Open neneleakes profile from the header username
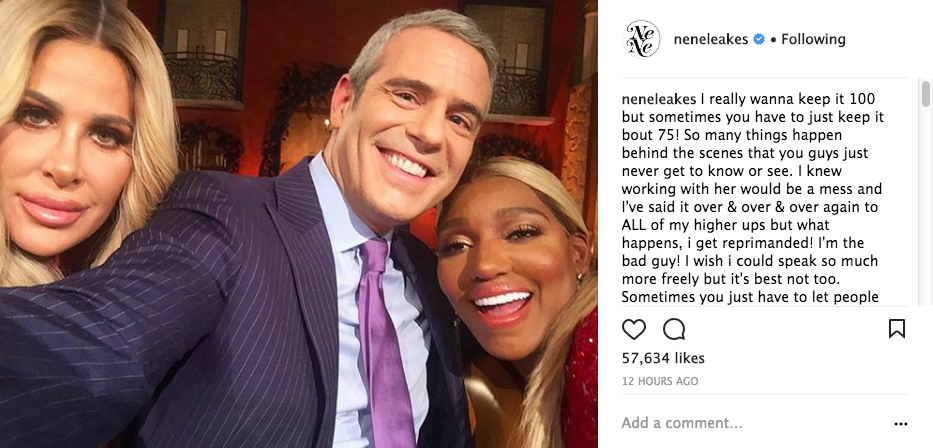This screenshot has height=448, width=933. [x=710, y=39]
